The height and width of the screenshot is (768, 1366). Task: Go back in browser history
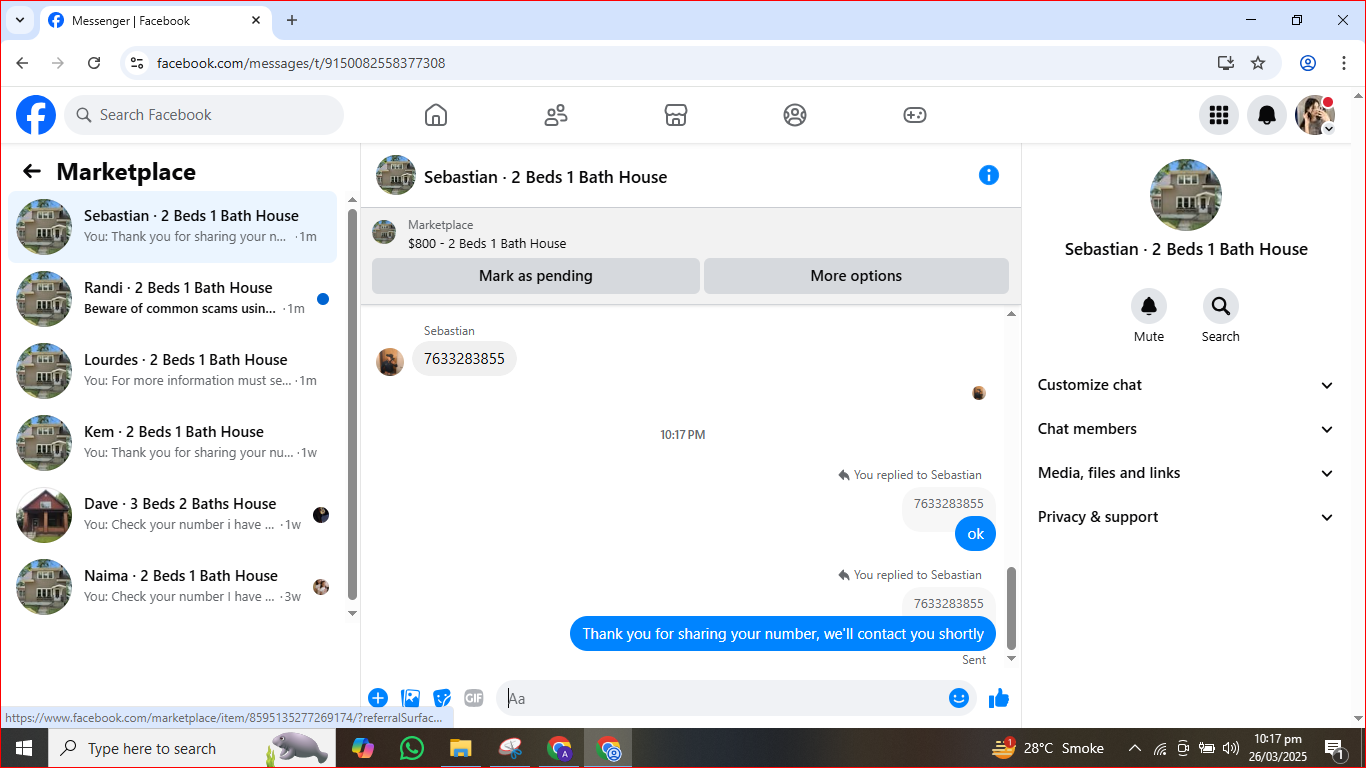click(x=22, y=63)
